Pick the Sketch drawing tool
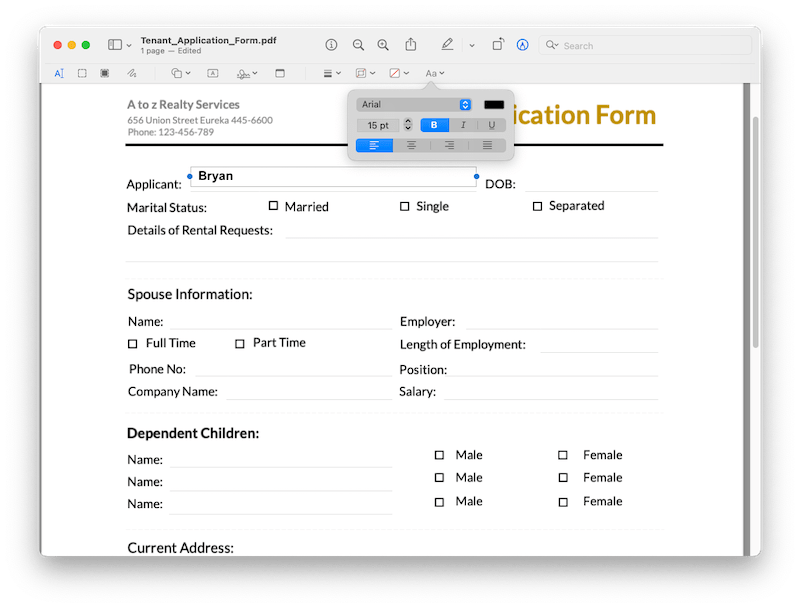Viewport: 800px width, 608px height. click(x=132, y=73)
